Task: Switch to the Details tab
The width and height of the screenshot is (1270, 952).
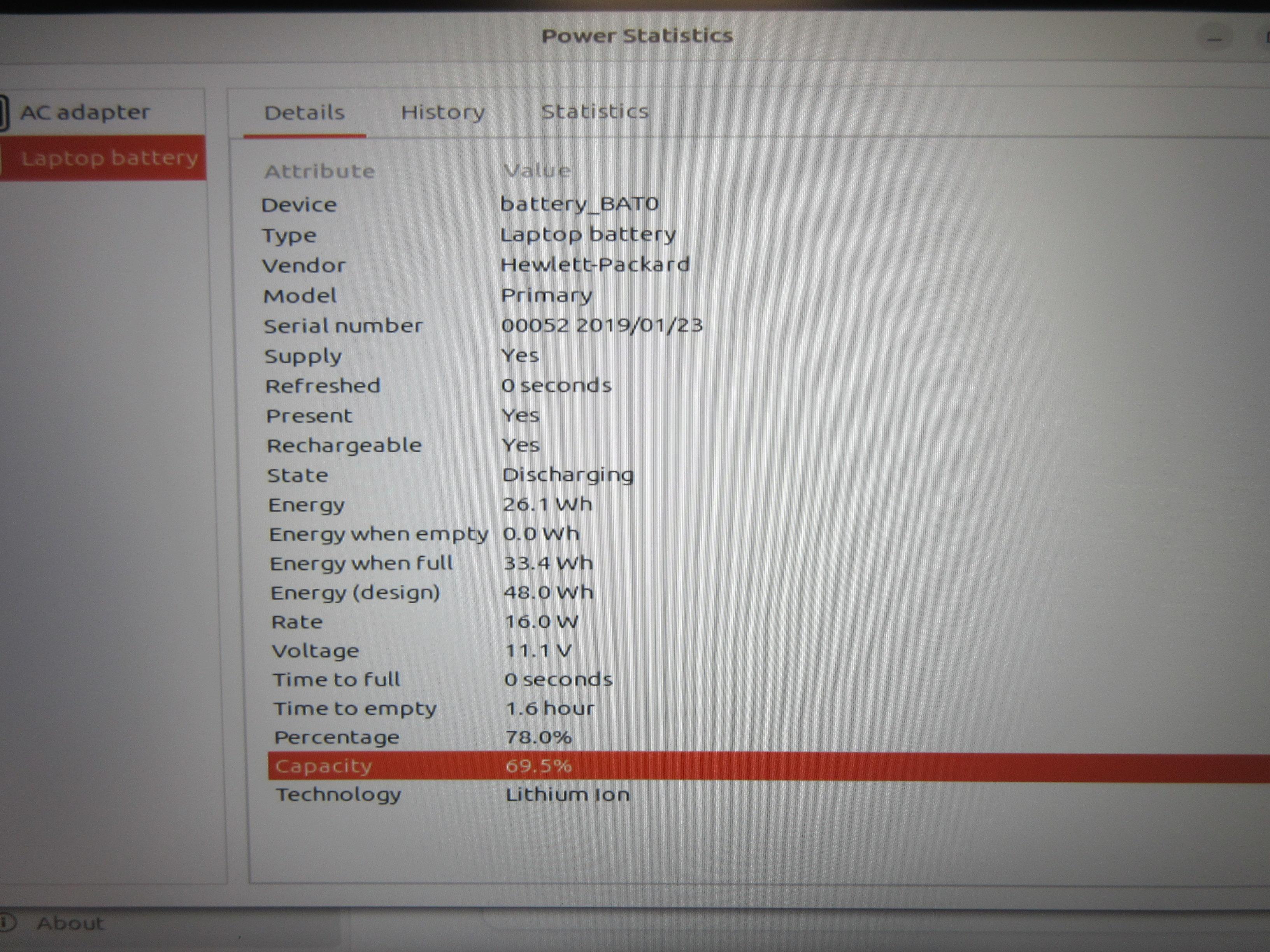Action: 304,112
